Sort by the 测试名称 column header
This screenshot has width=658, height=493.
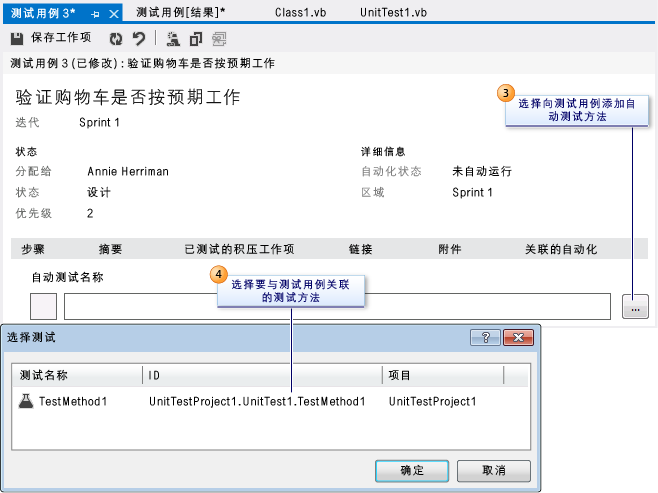coord(77,375)
